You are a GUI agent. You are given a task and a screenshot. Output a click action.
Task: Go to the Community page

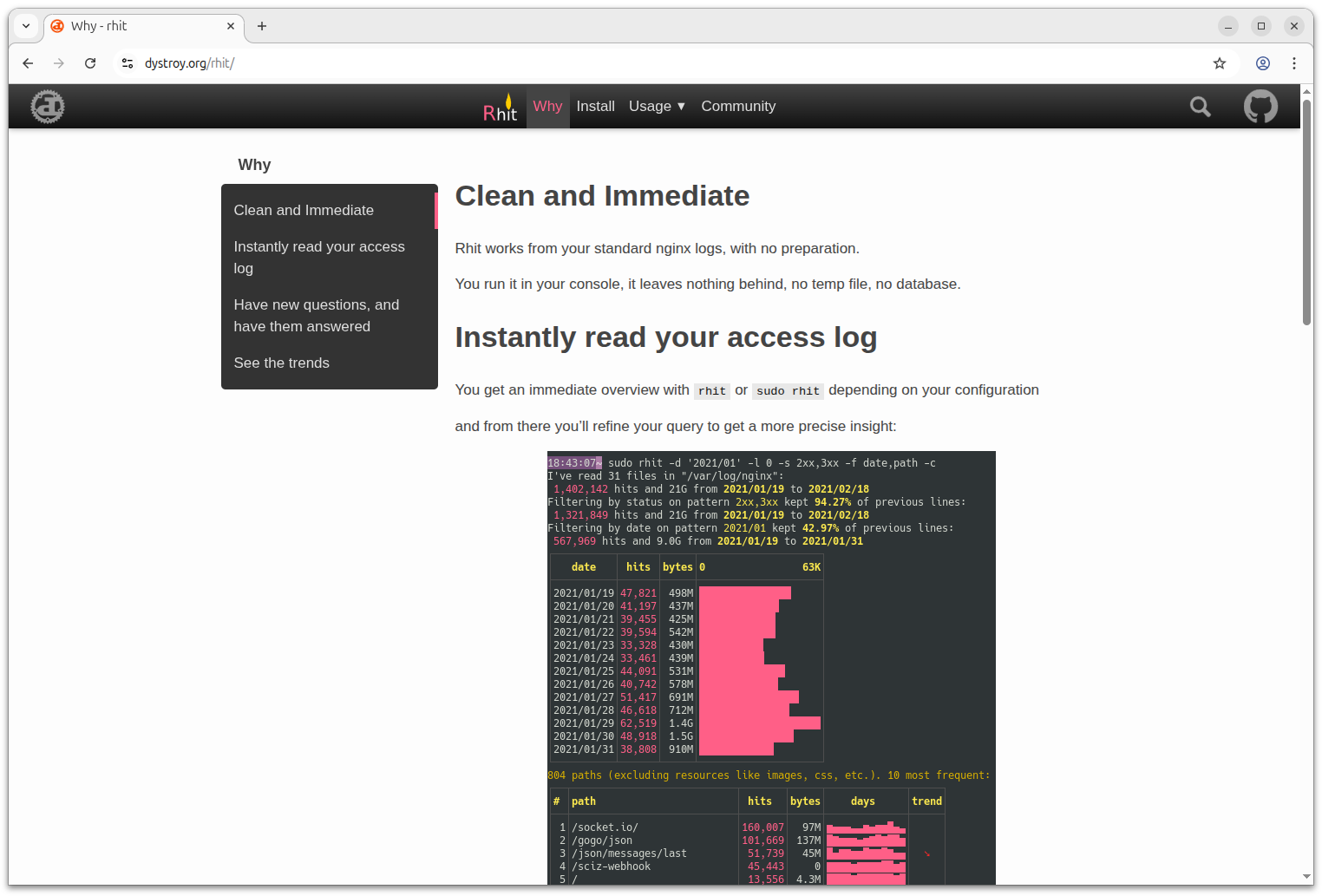[x=737, y=107]
